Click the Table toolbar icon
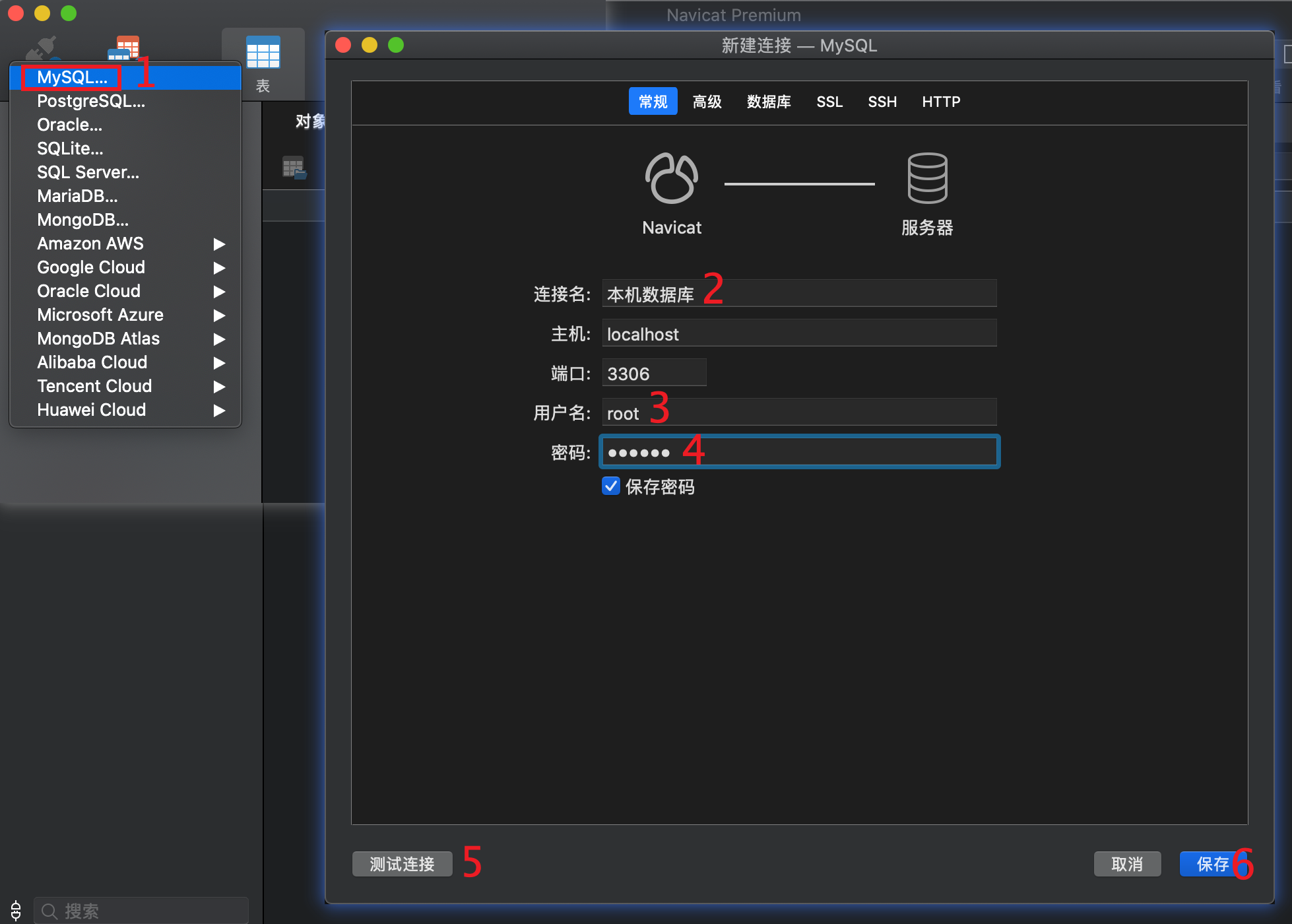Viewport: 1292px width, 924px height. pos(263,53)
